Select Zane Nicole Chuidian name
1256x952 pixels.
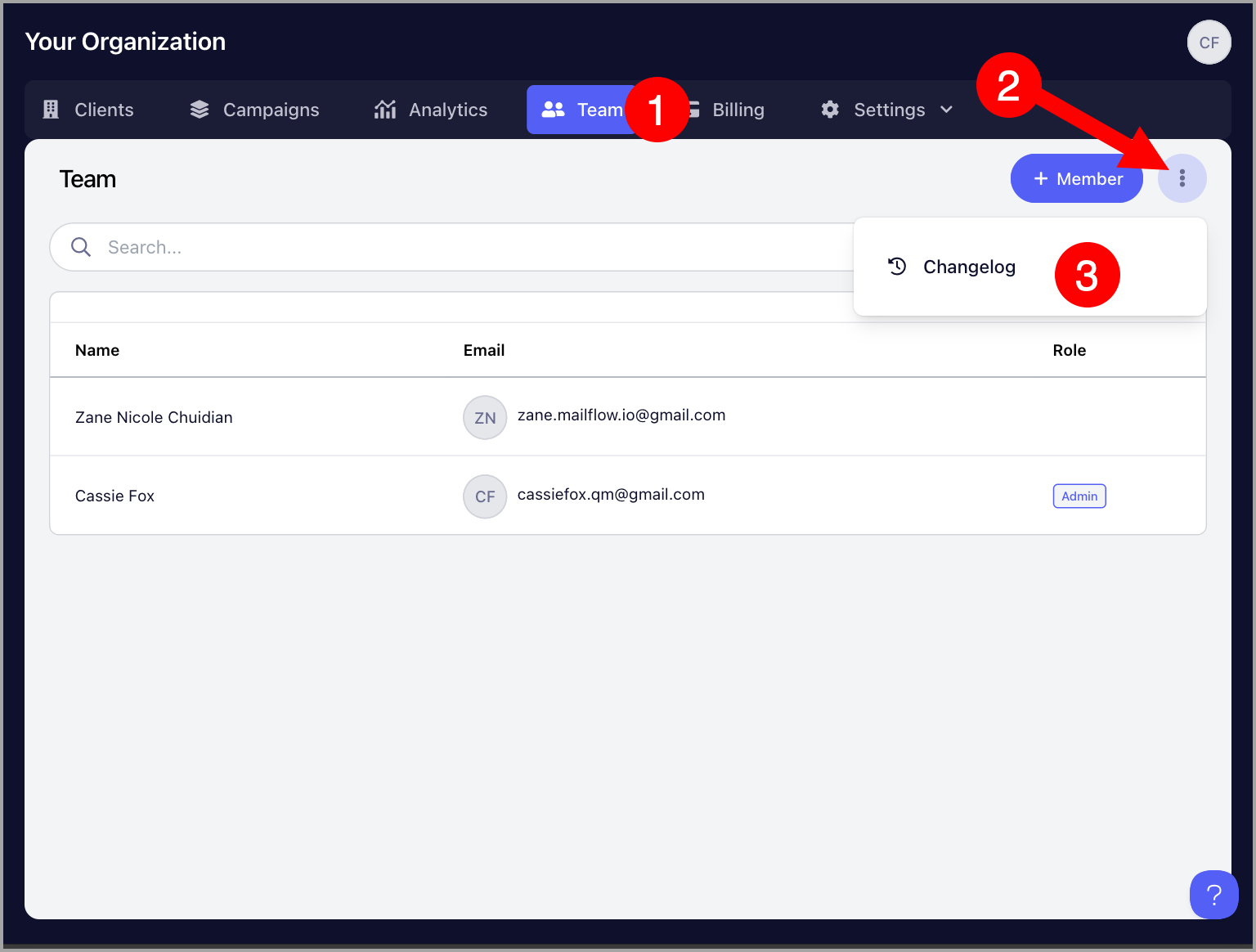[154, 417]
